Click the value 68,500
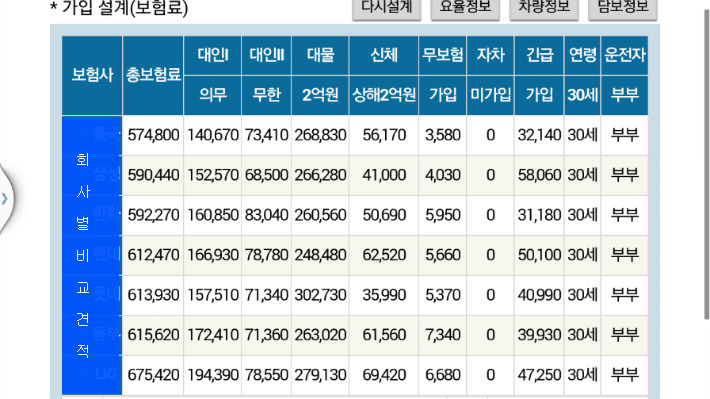 [267, 175]
